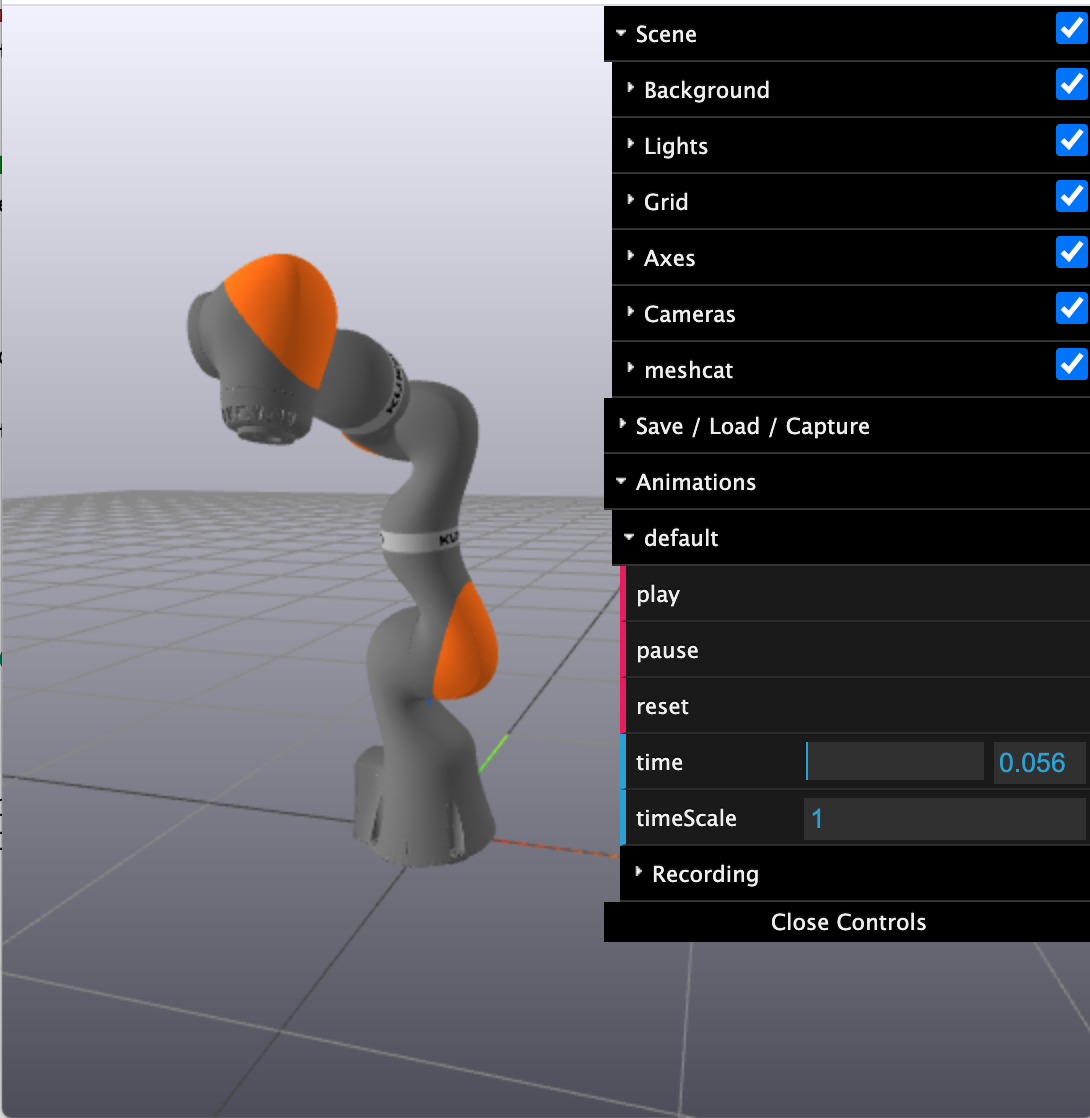Screen dimensions: 1090x1118
Task: Click Close Controls at the bottom
Action: [848, 921]
